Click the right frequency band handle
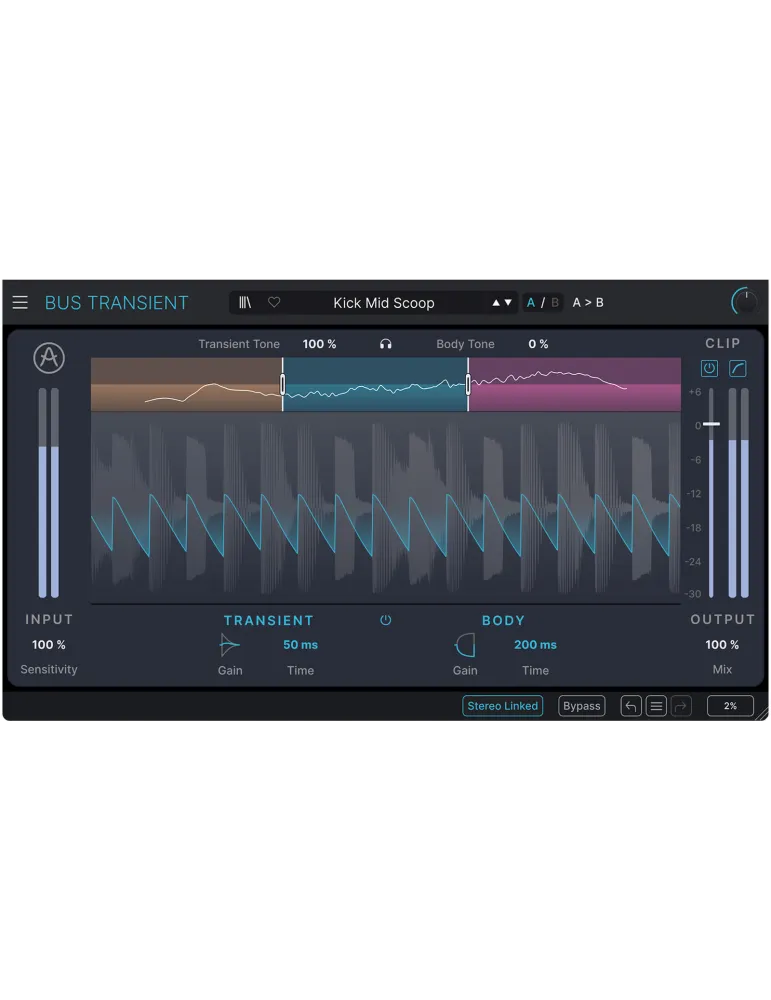771x1000 pixels. 468,384
